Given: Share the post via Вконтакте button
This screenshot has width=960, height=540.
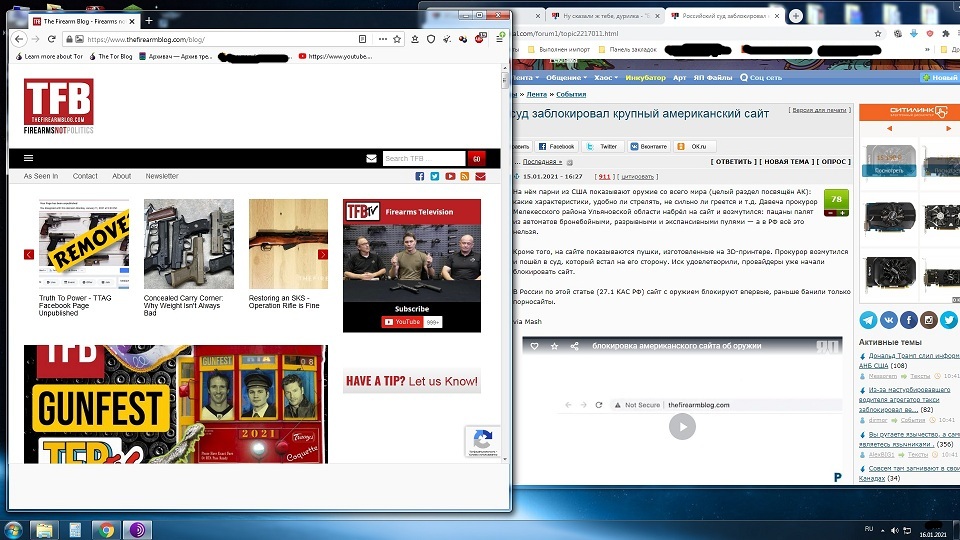Looking at the screenshot, I should pos(648,146).
